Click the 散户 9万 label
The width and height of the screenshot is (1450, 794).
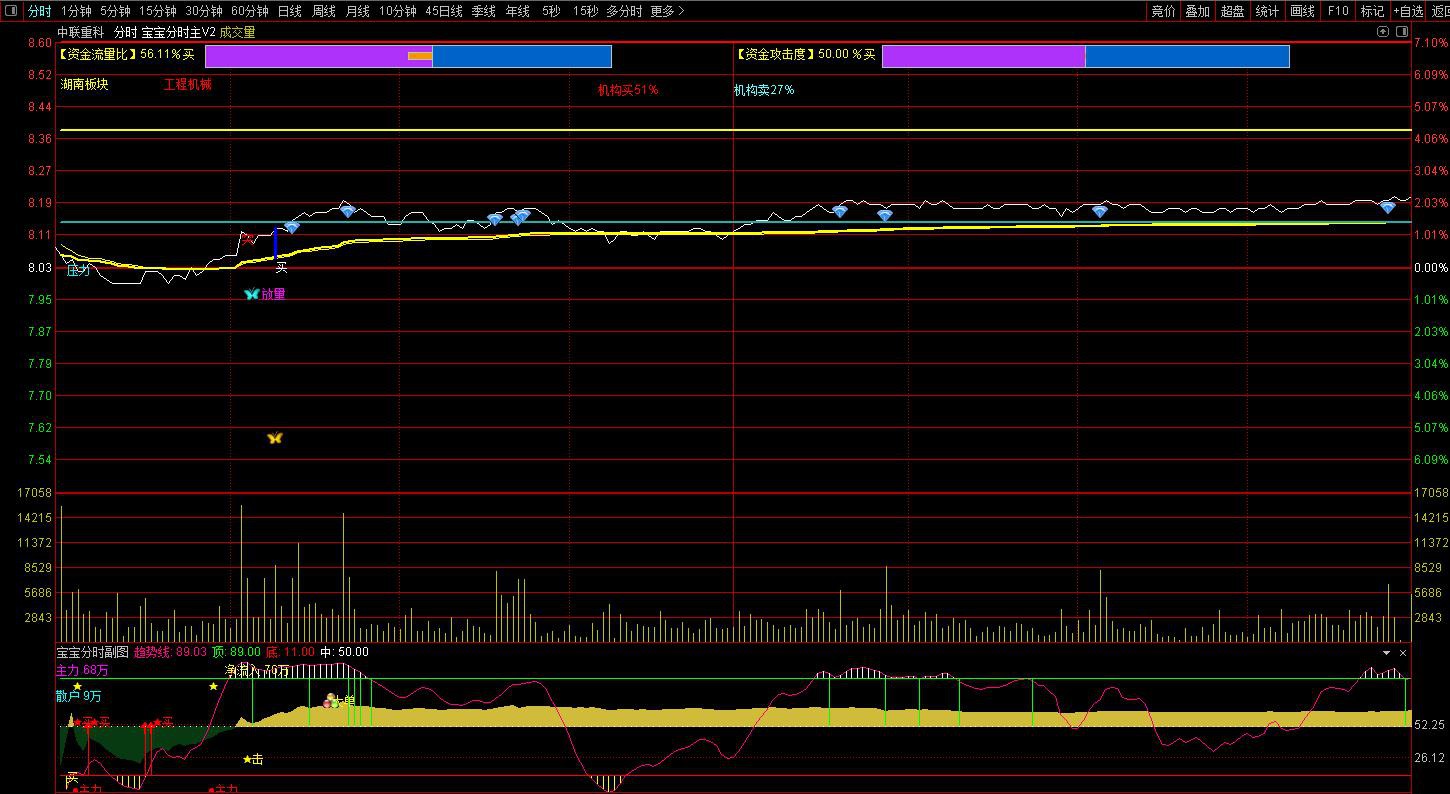(79, 696)
